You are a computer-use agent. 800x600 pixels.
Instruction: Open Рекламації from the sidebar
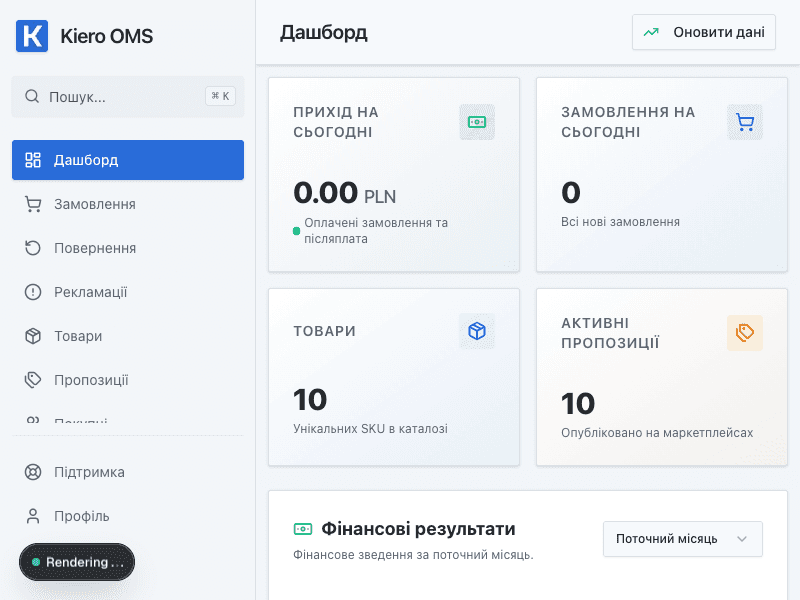(x=128, y=292)
